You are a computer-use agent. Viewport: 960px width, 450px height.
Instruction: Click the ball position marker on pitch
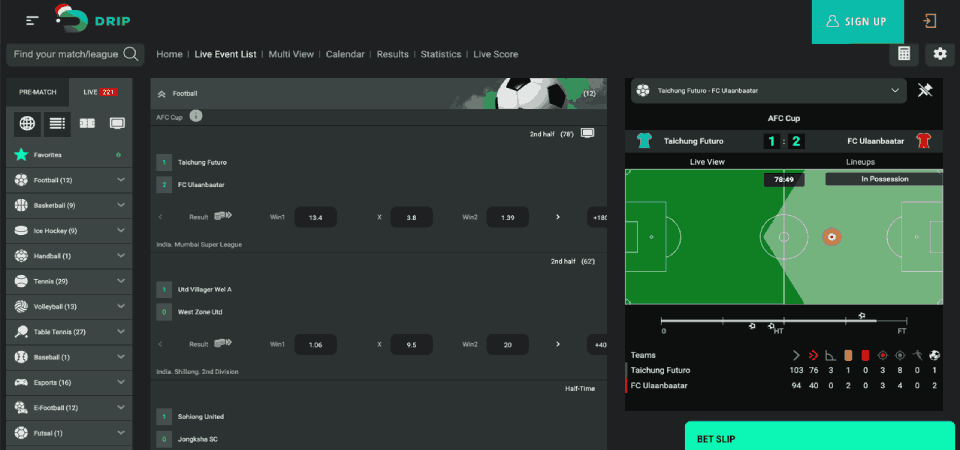(x=831, y=236)
